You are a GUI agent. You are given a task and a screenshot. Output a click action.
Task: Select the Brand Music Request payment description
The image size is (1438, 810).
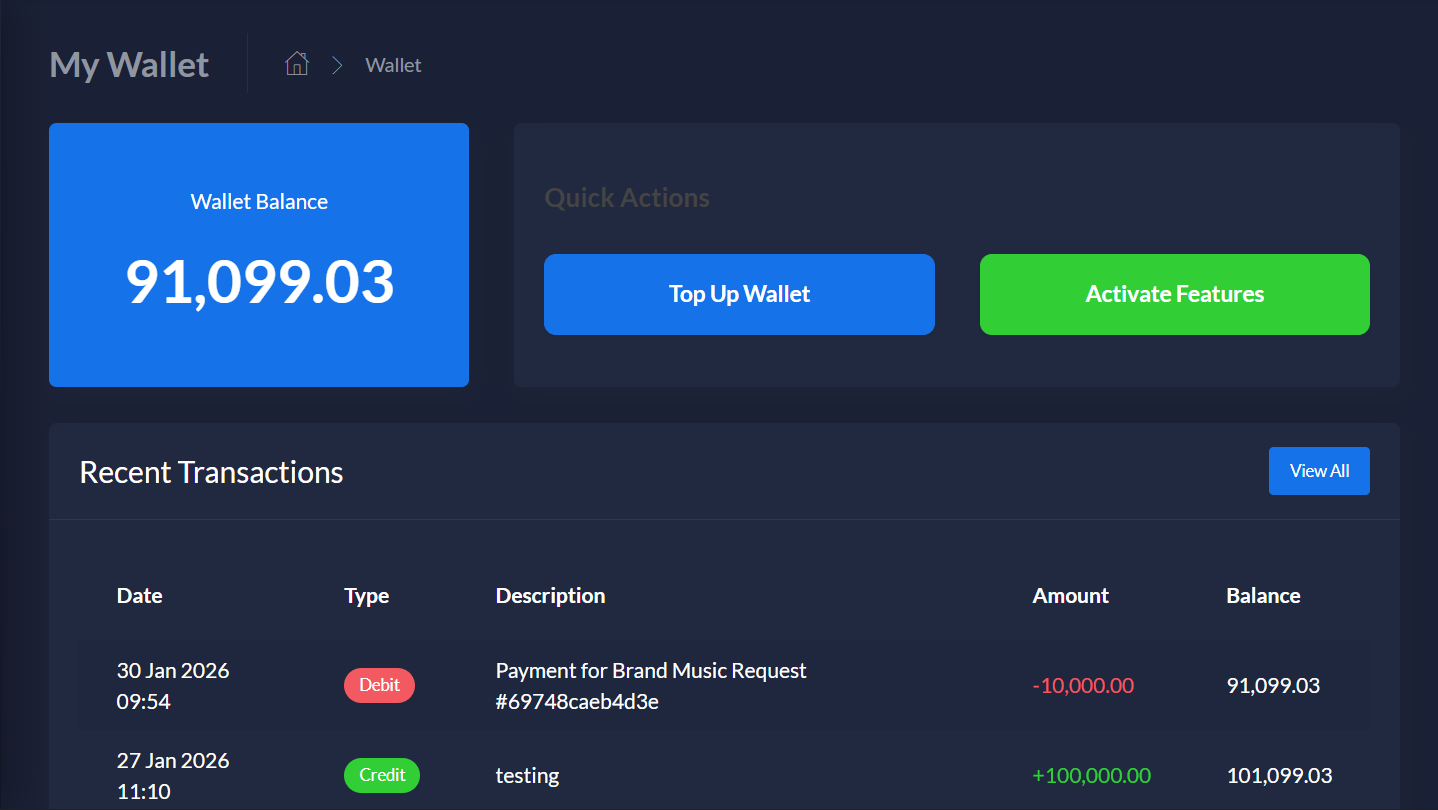(650, 686)
